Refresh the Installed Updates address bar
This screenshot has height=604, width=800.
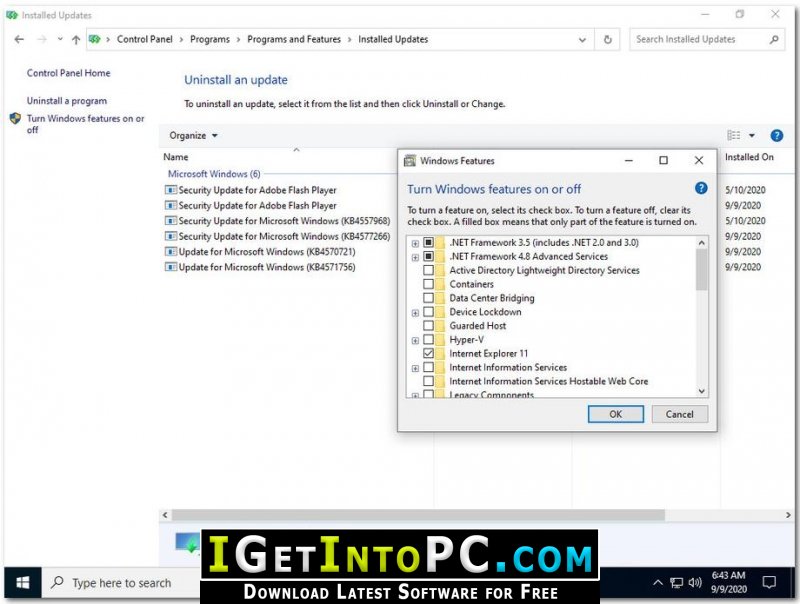click(608, 39)
